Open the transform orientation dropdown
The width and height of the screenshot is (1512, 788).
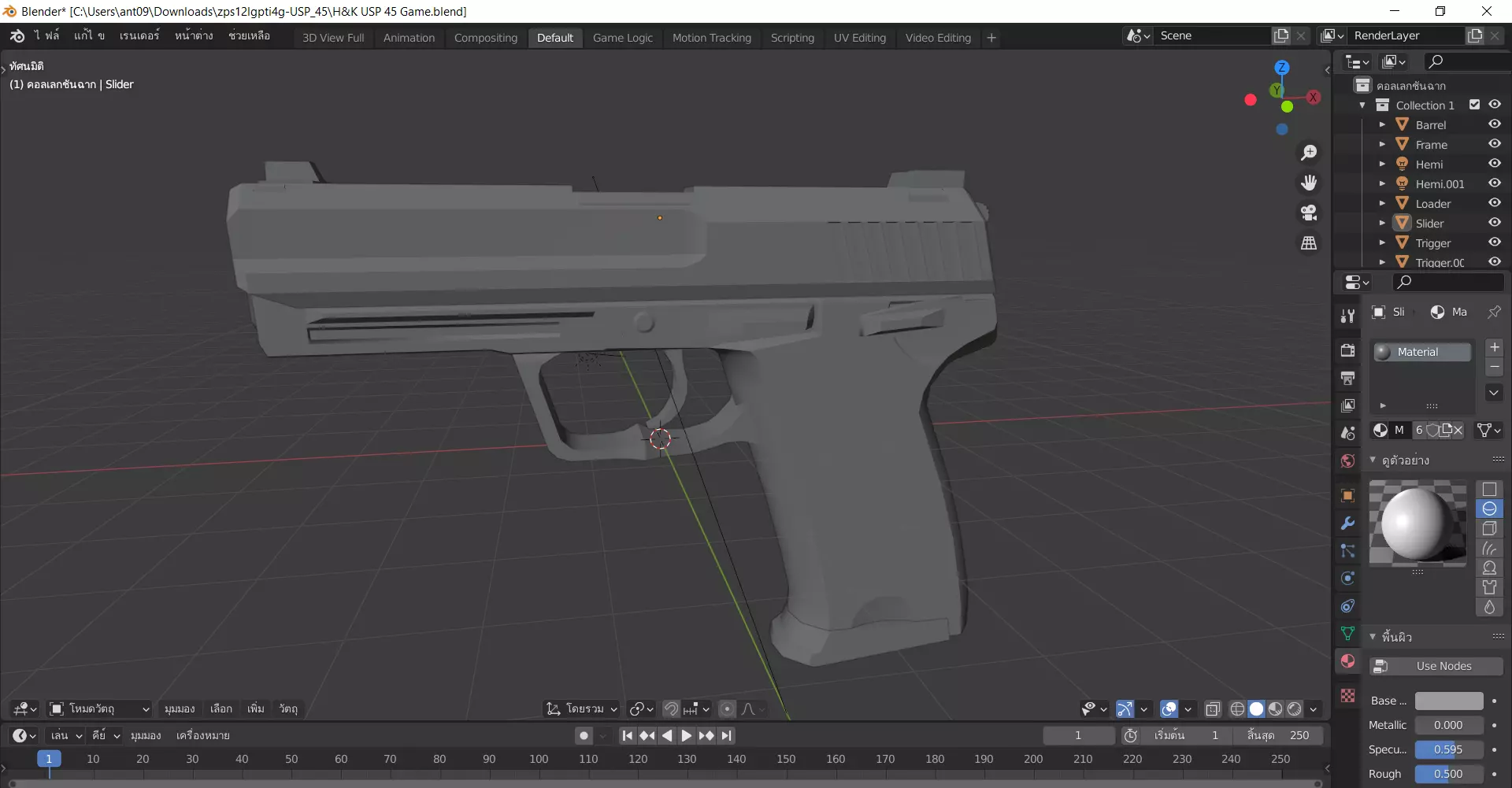click(x=582, y=709)
